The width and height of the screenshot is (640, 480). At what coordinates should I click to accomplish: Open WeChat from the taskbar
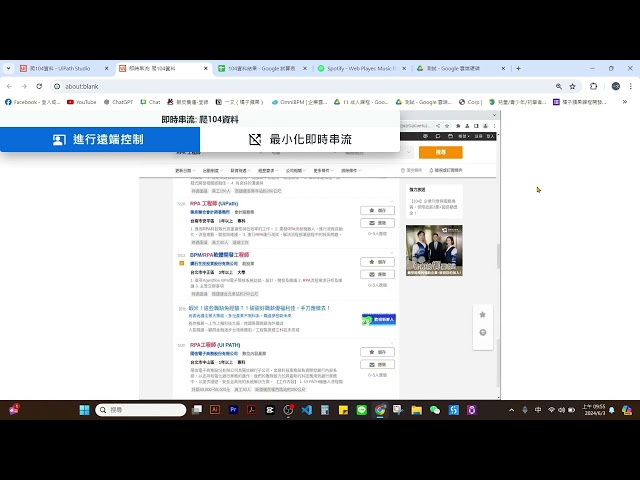435,410
